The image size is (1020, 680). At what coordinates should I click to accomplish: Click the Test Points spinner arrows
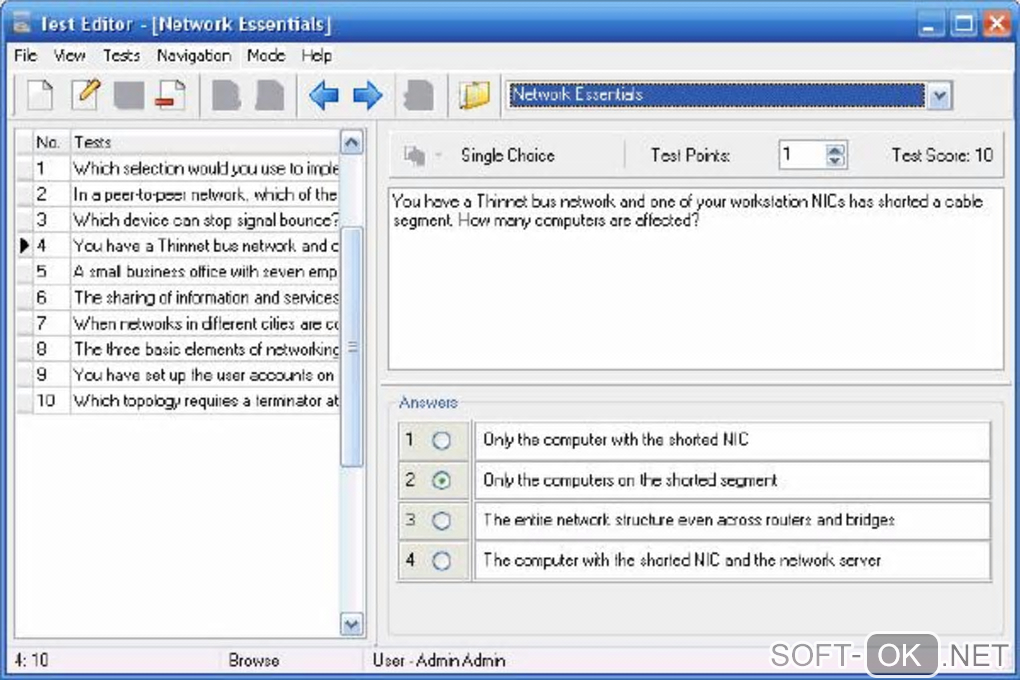835,155
